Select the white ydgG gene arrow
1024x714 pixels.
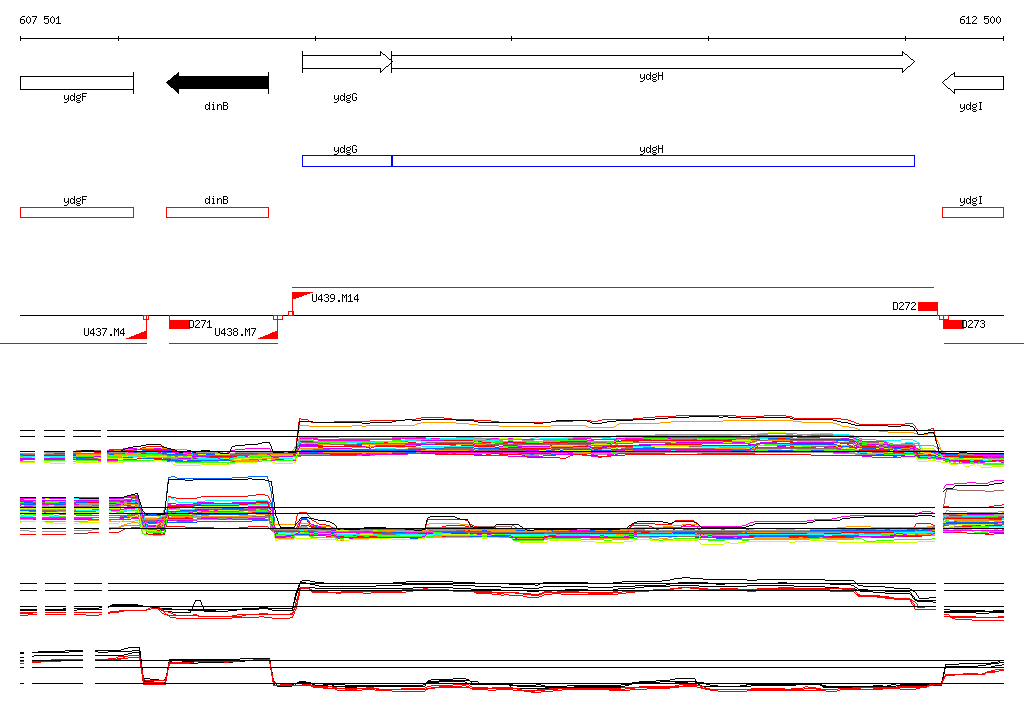point(347,62)
